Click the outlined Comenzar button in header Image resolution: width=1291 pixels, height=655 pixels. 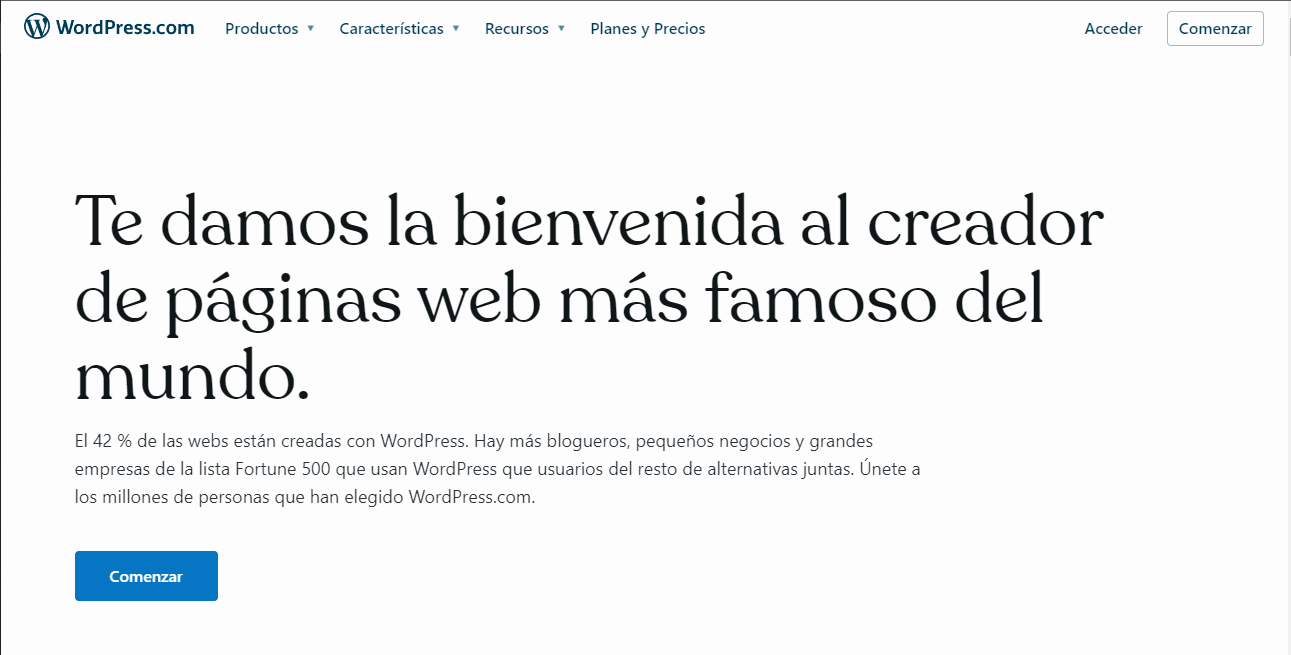(1215, 29)
